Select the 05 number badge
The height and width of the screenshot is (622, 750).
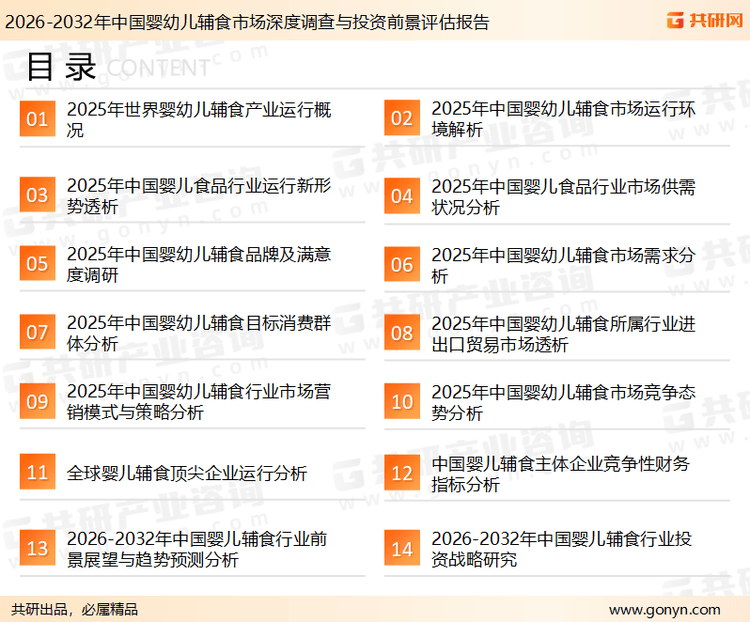pyautogui.click(x=37, y=264)
